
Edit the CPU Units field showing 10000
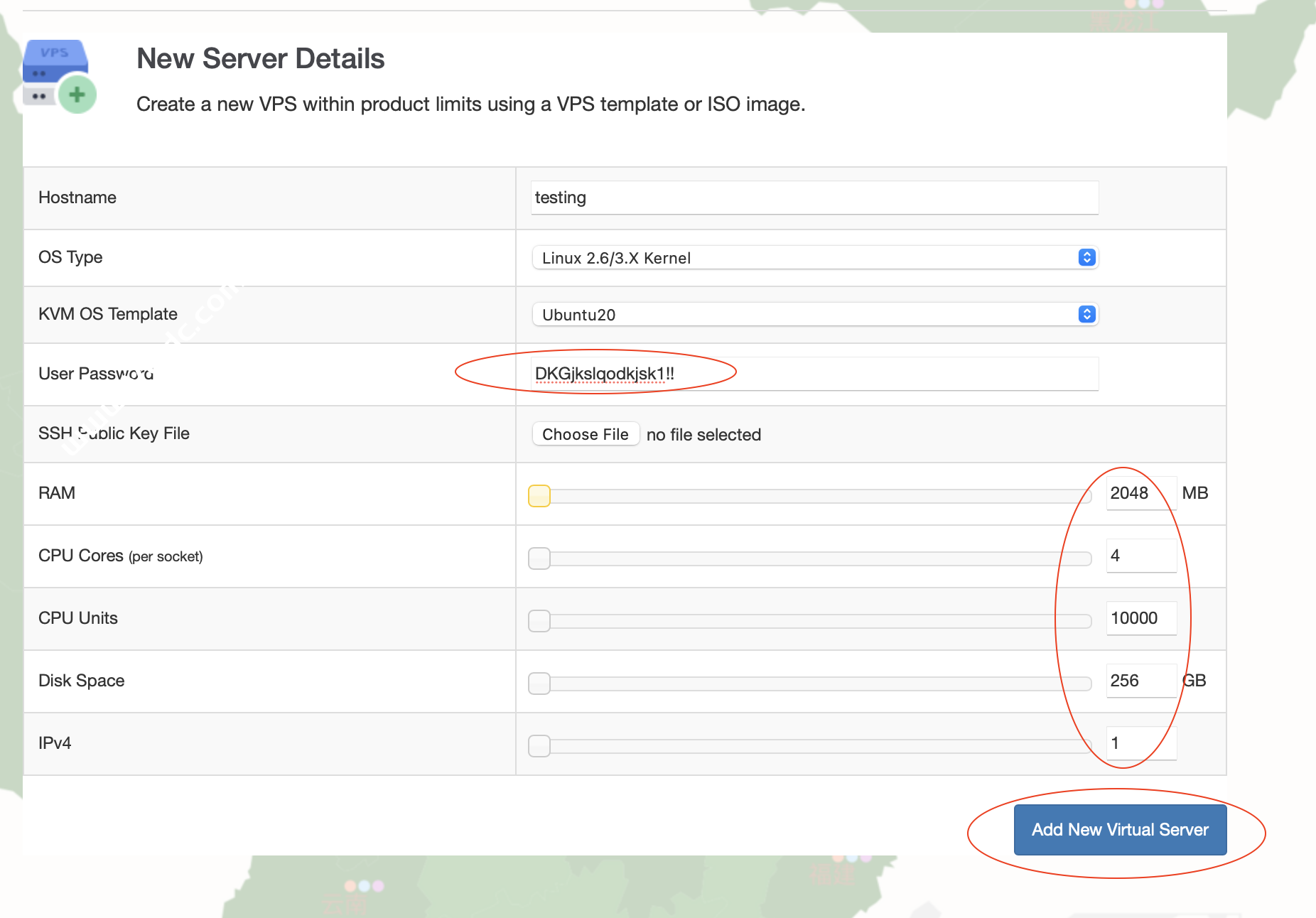tap(1140, 618)
